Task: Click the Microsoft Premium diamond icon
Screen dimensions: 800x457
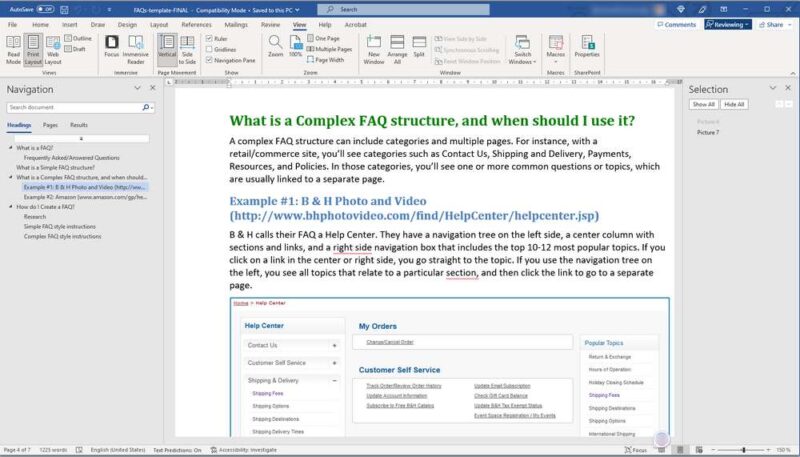Action: 681,9
